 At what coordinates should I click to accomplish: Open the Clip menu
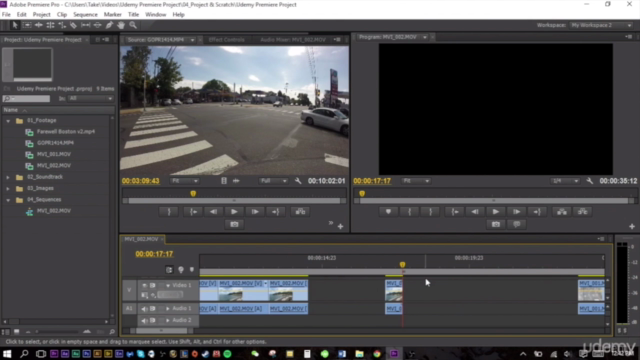tap(62, 14)
